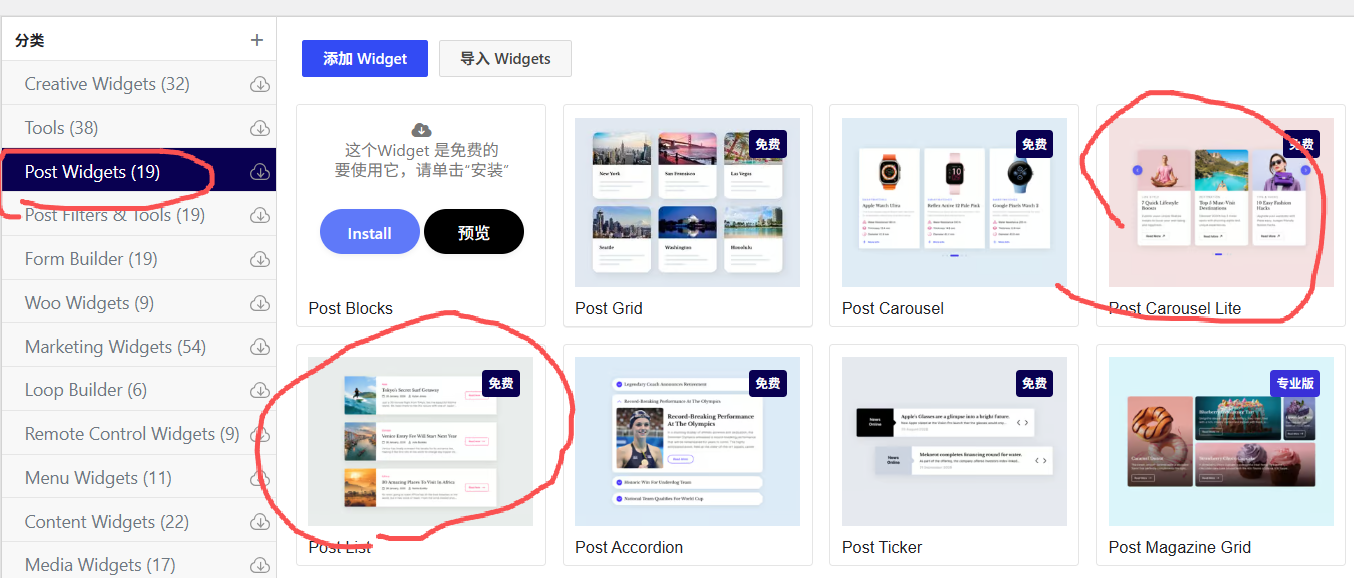Click download icon beside Woo Widgets
The height and width of the screenshot is (578, 1354).
coord(260,303)
